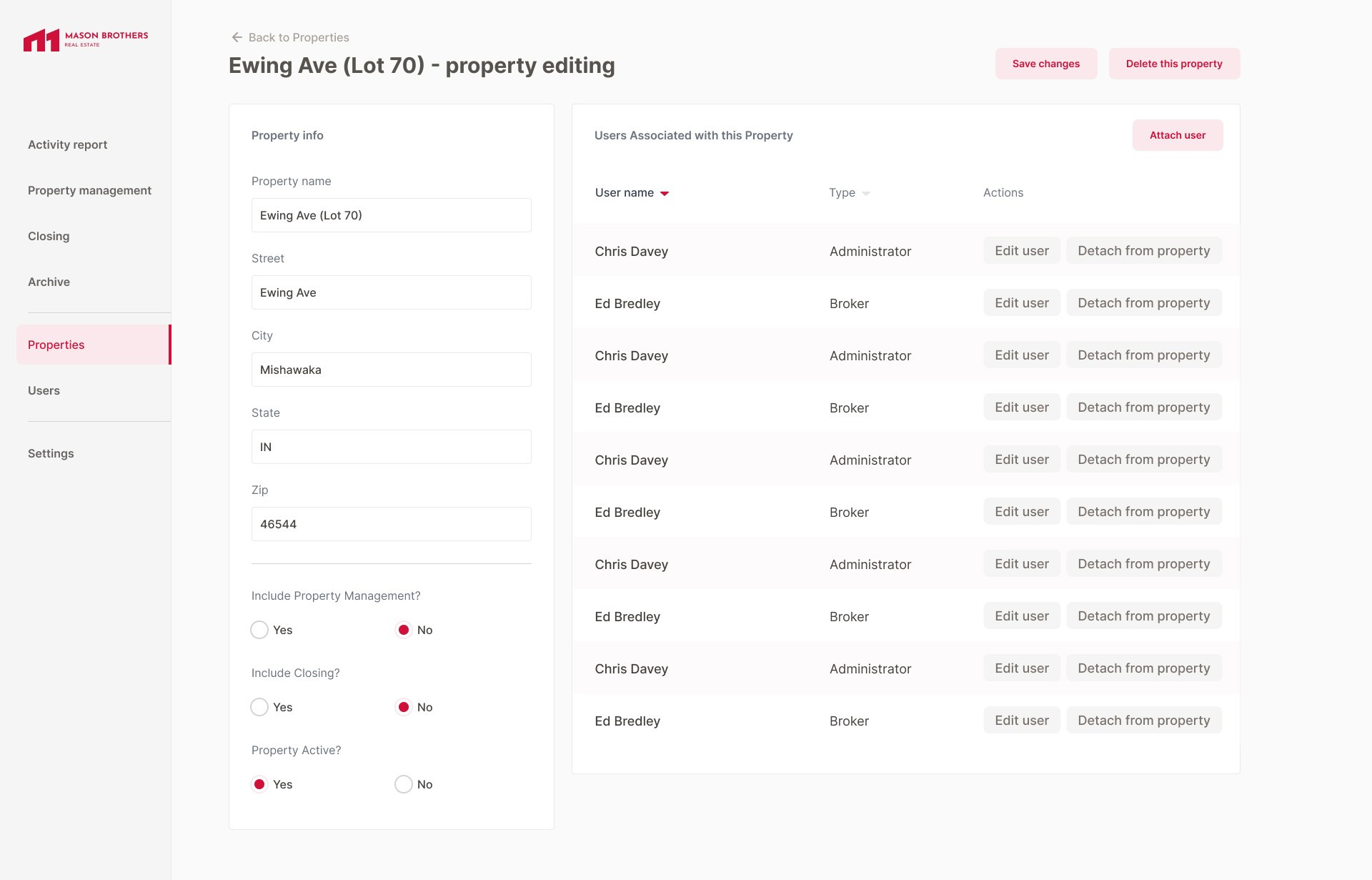Sort by User name arrow

point(665,194)
